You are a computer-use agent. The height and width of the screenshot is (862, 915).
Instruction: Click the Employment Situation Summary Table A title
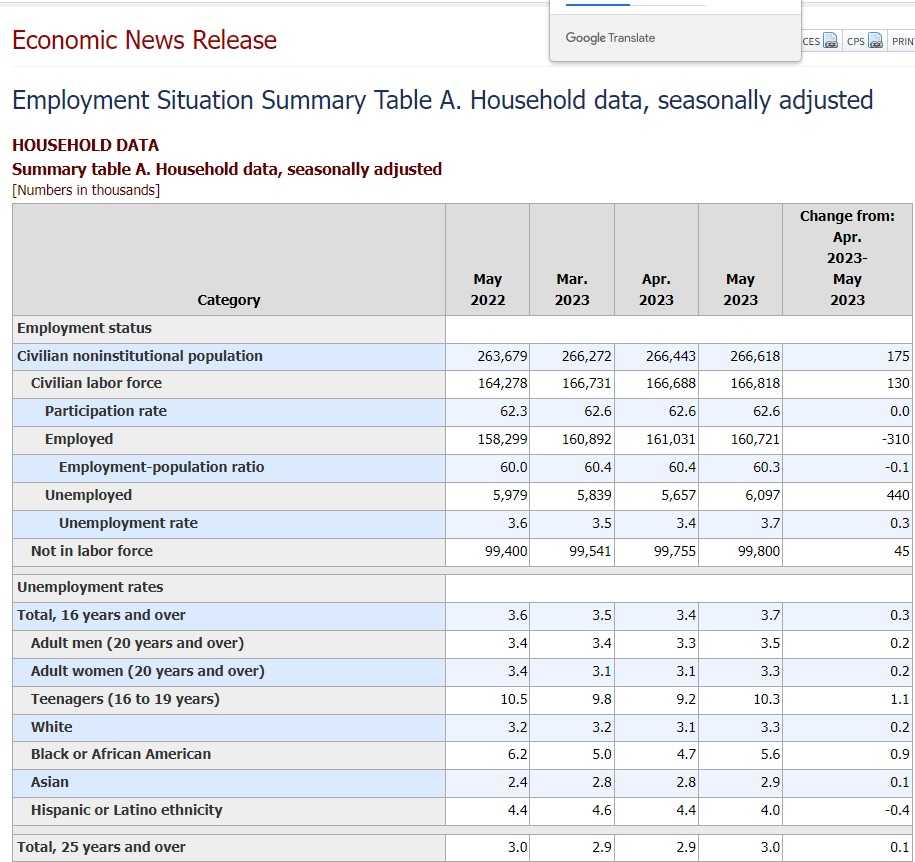point(442,100)
